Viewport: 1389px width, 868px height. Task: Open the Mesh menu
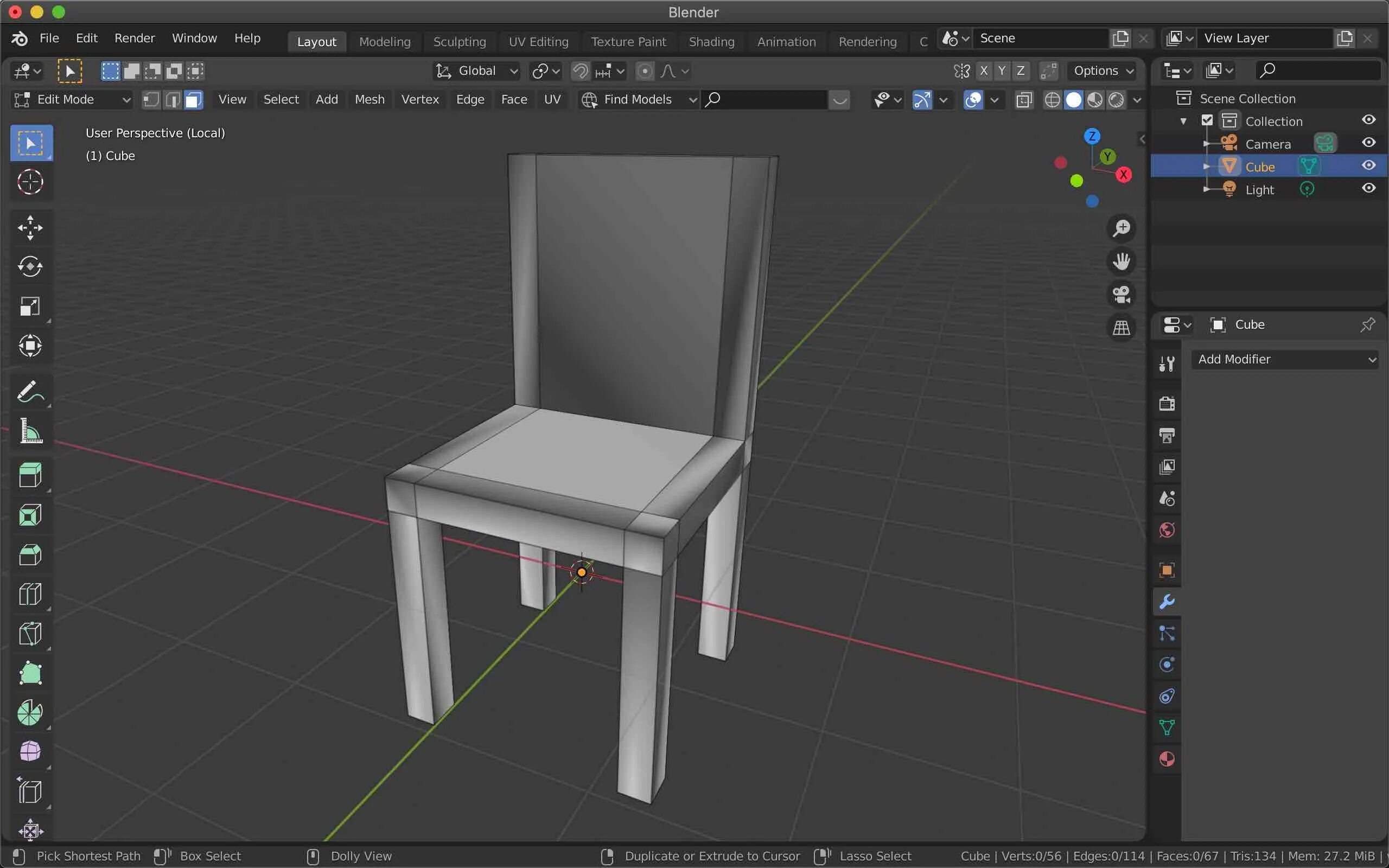[369, 100]
